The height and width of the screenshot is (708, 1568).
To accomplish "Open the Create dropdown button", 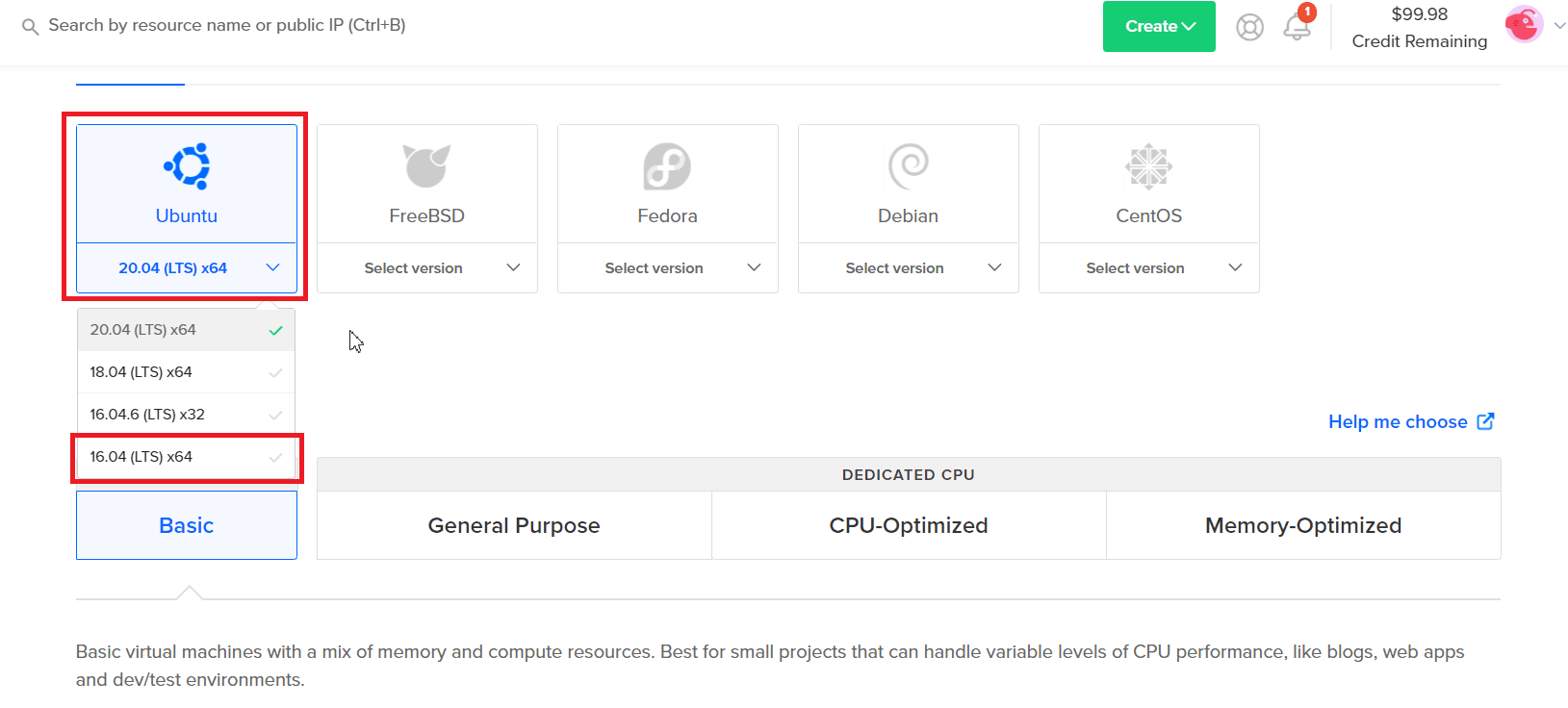I will pos(1159,27).
